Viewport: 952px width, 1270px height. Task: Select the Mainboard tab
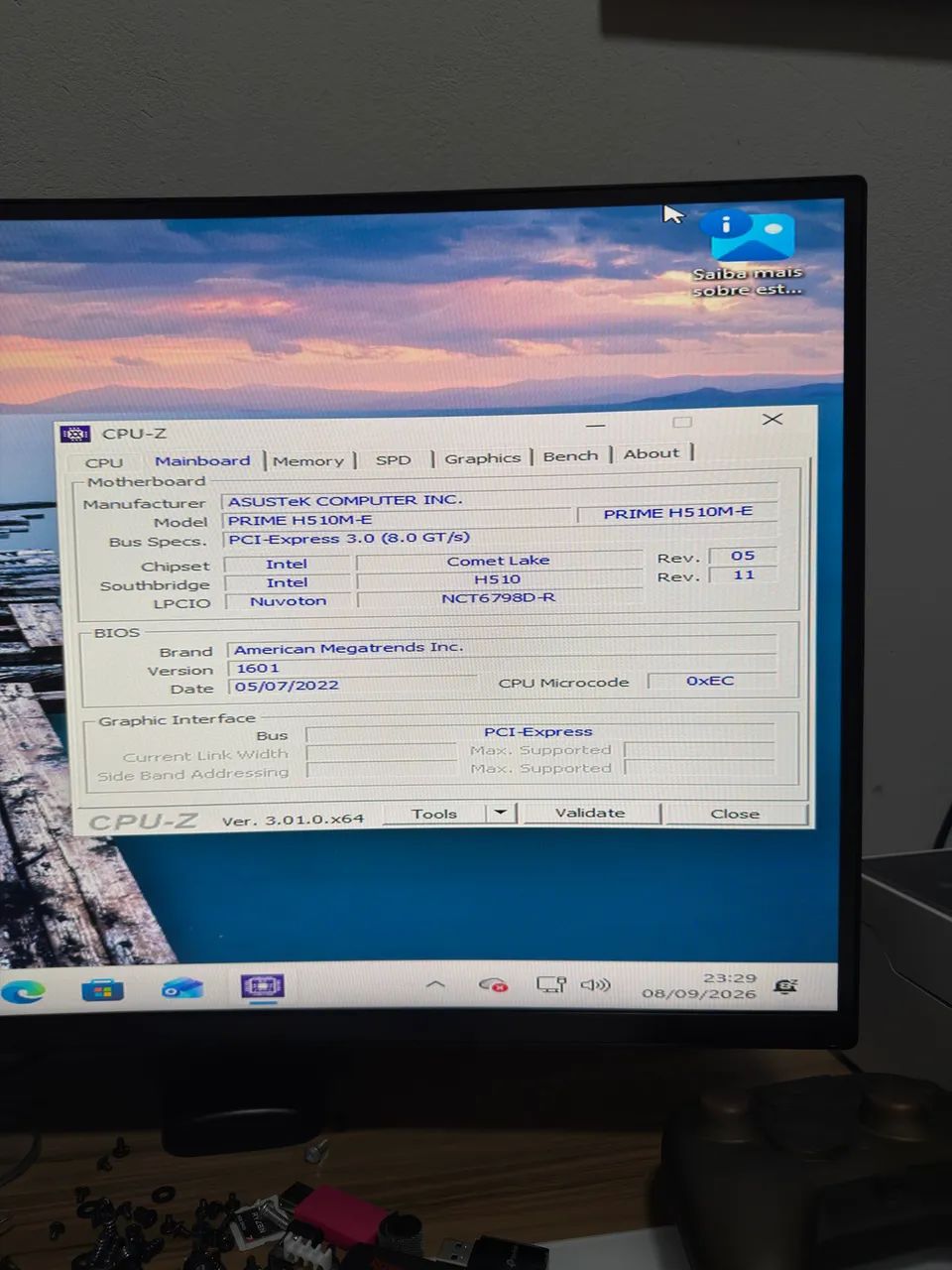pos(202,460)
